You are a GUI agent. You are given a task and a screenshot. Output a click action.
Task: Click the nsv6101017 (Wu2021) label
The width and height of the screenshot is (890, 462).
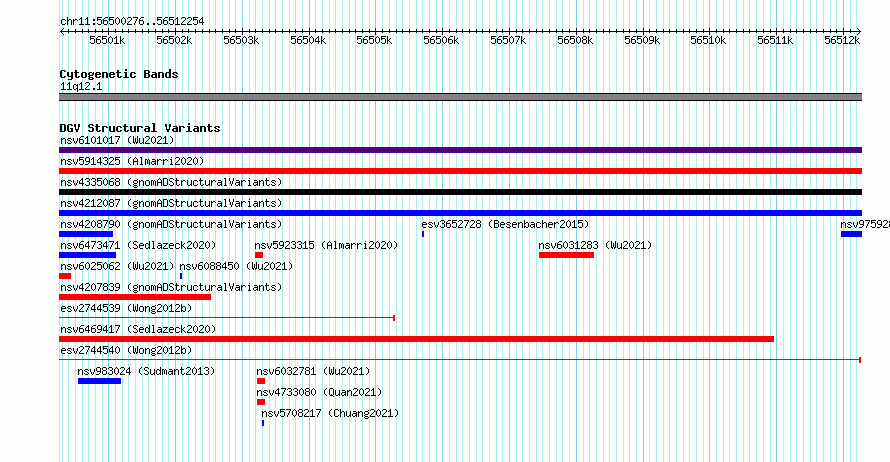[x=117, y=140]
